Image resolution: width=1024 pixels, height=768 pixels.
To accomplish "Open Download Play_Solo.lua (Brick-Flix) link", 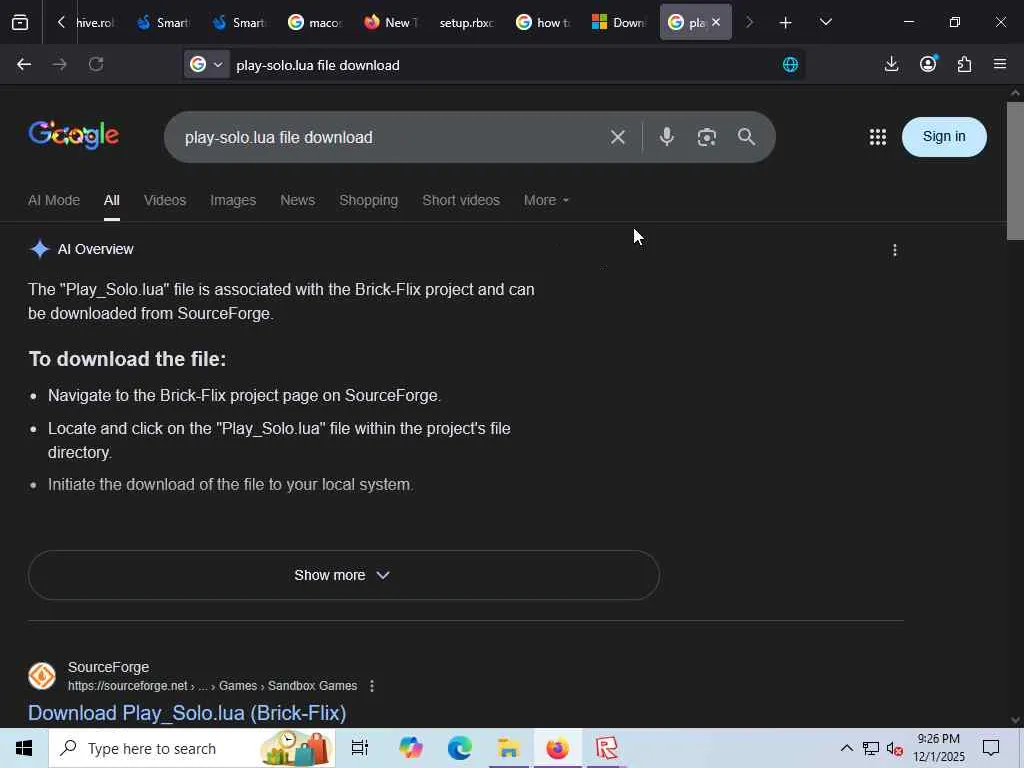I will click(x=187, y=713).
